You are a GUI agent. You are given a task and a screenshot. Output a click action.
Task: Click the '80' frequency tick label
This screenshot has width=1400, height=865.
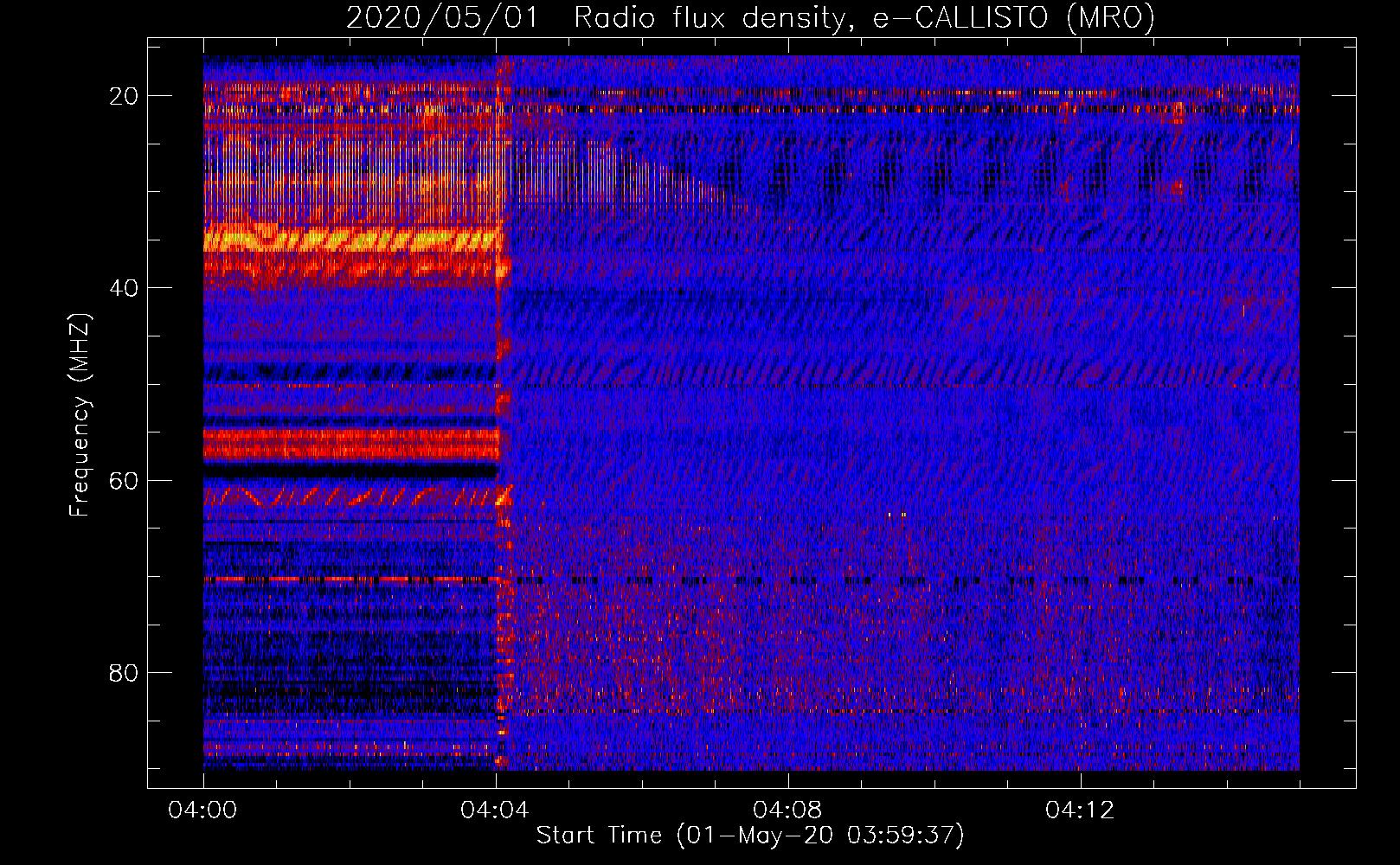[125, 673]
